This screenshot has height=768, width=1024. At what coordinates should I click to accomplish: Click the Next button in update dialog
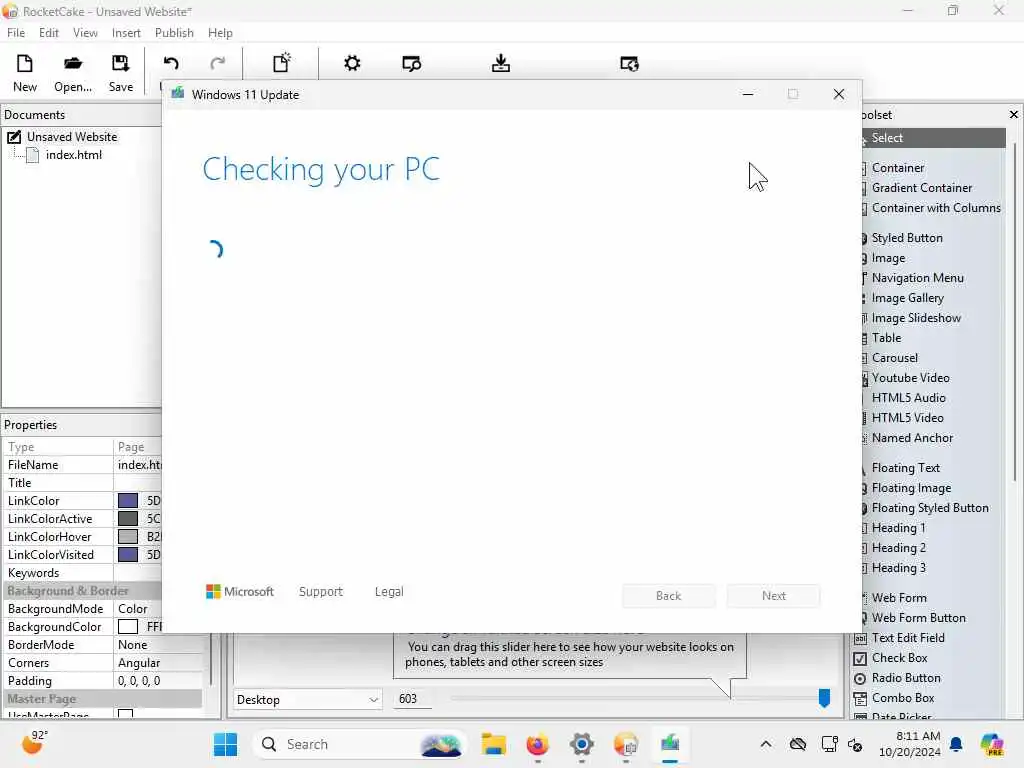click(773, 596)
